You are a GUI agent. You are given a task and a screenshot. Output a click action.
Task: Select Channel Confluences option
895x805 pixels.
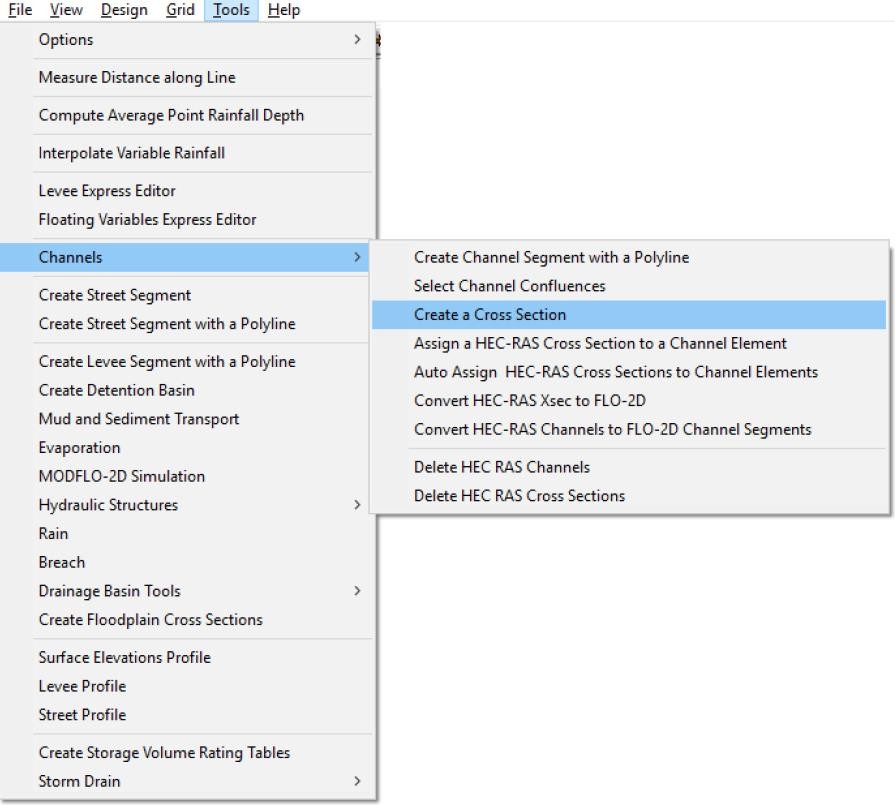(x=509, y=286)
